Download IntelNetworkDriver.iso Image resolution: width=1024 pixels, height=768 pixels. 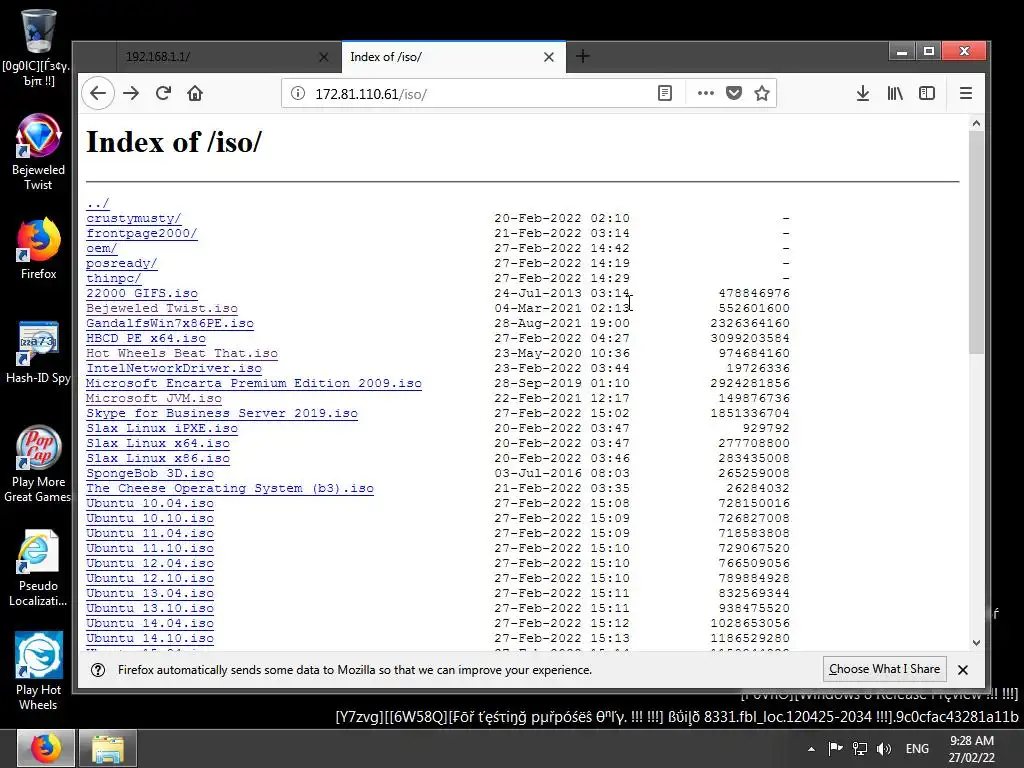174,368
